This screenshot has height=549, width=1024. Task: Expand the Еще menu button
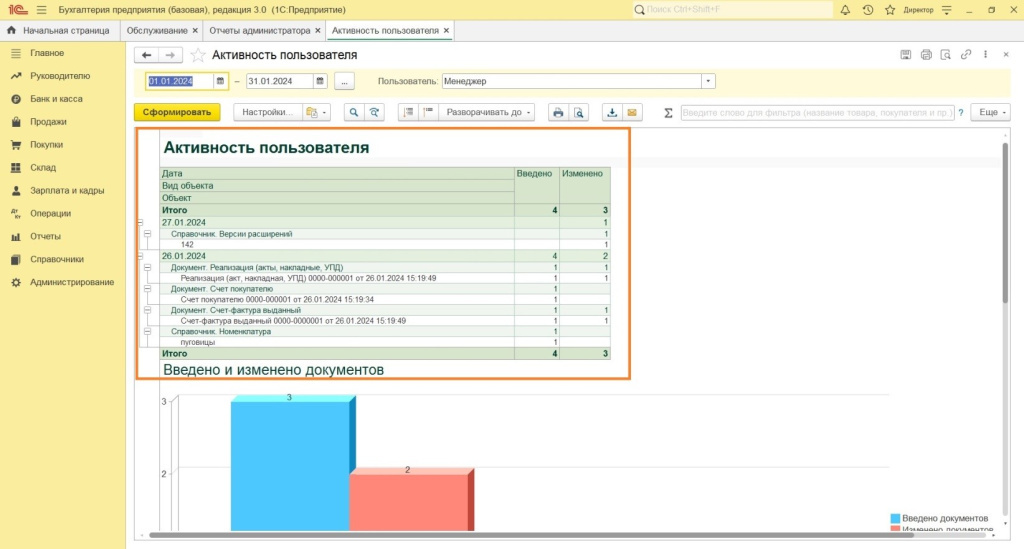(992, 113)
